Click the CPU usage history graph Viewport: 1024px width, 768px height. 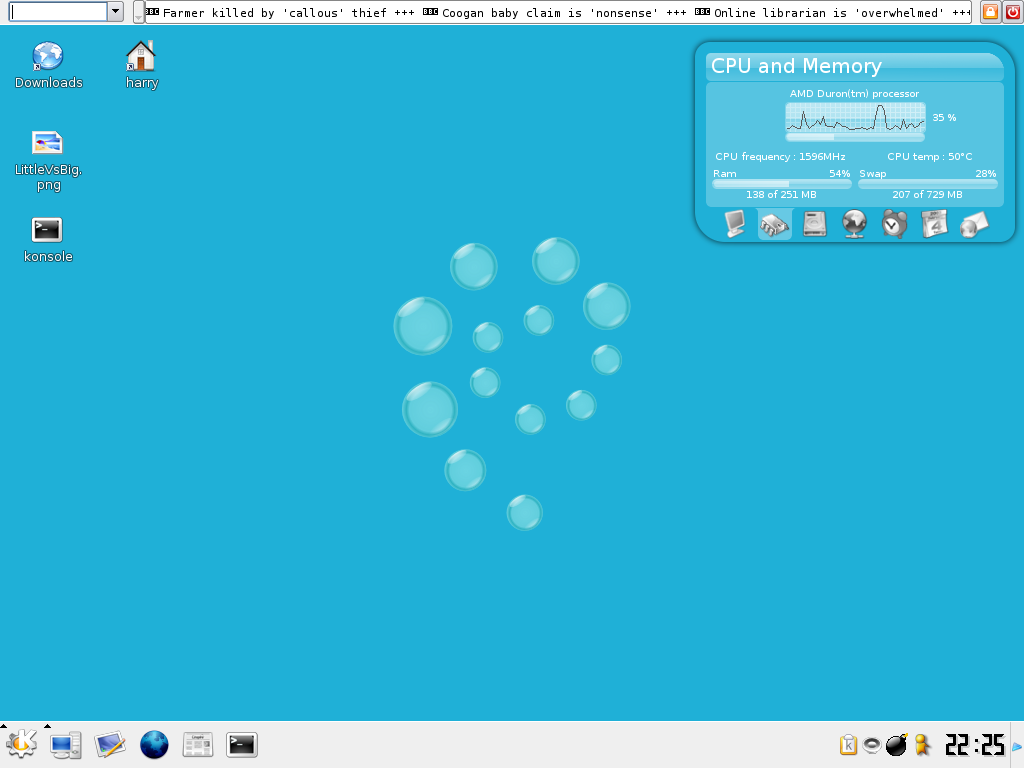[x=855, y=118]
